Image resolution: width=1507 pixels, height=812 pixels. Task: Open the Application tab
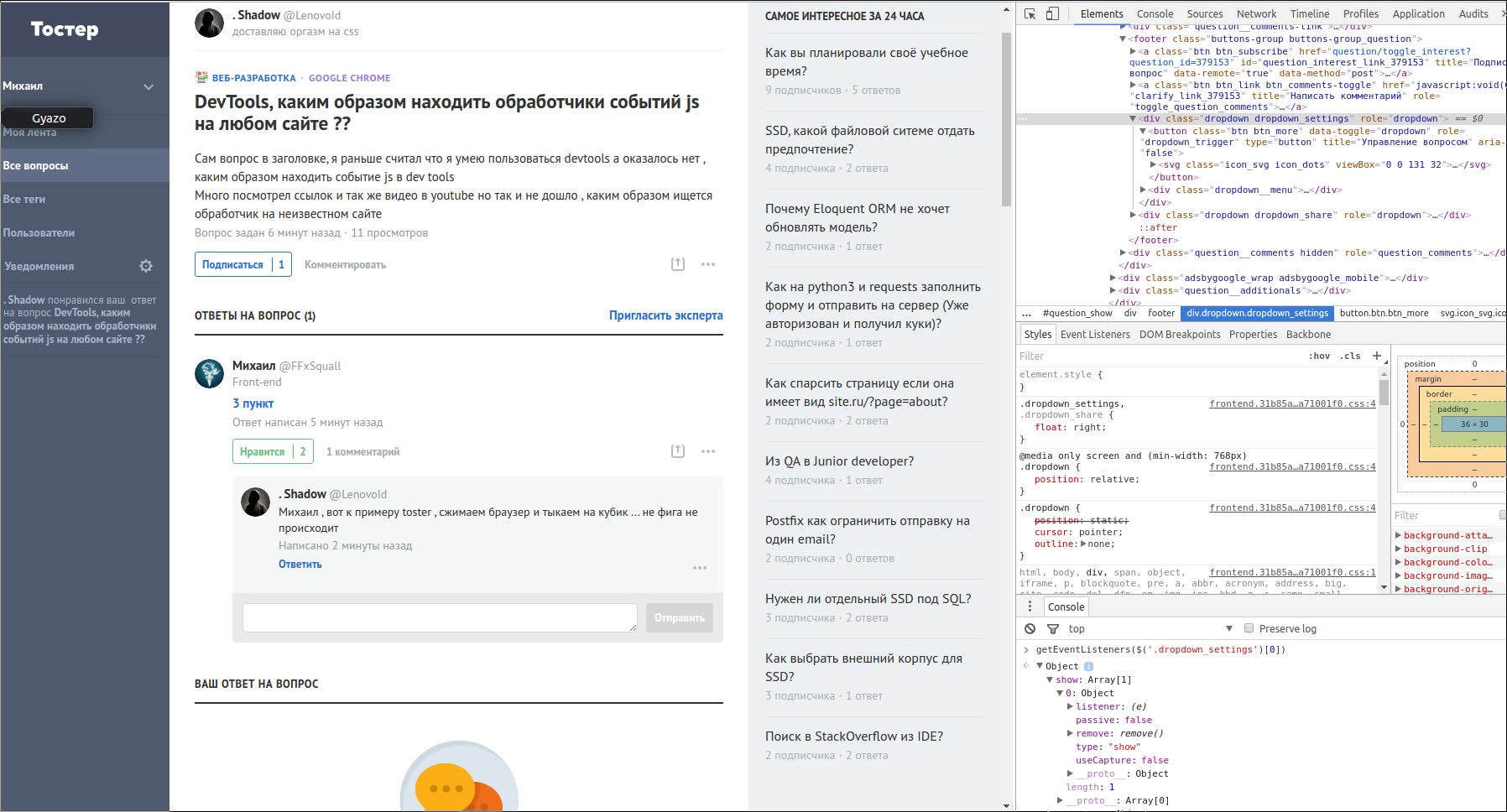point(1419,13)
